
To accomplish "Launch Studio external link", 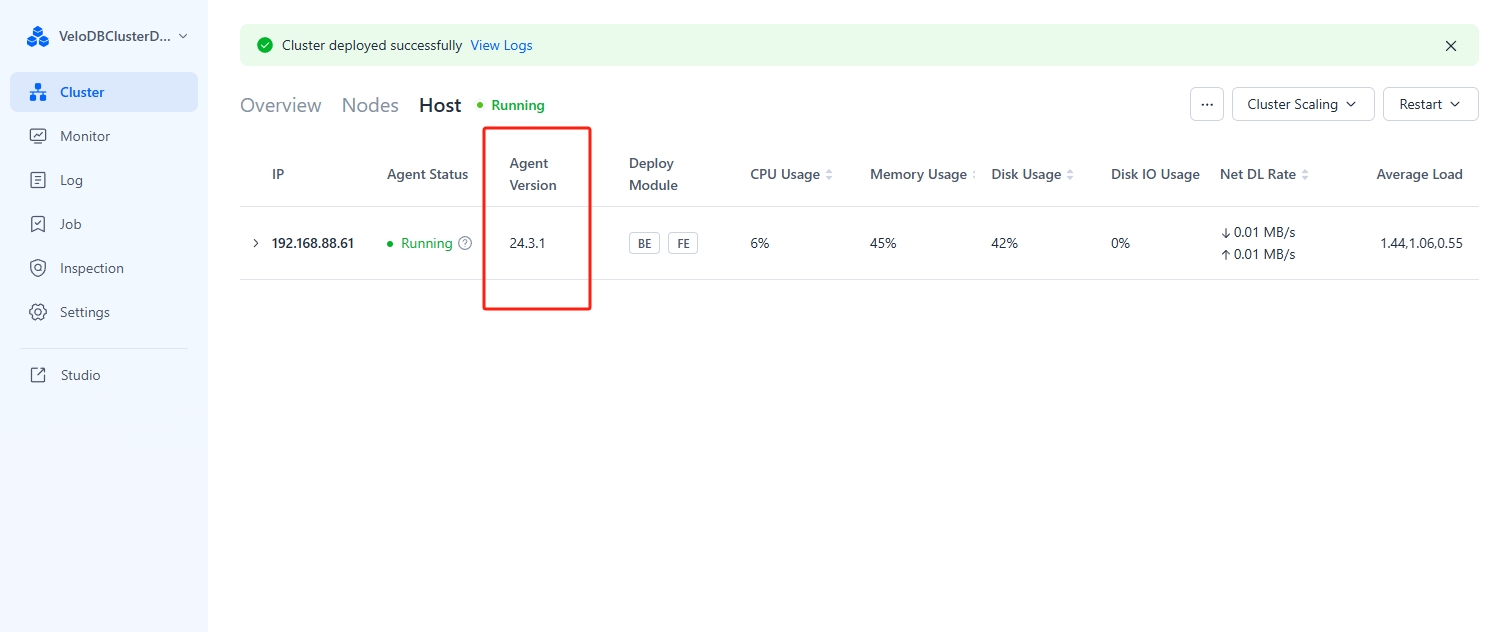I will pyautogui.click(x=80, y=375).
